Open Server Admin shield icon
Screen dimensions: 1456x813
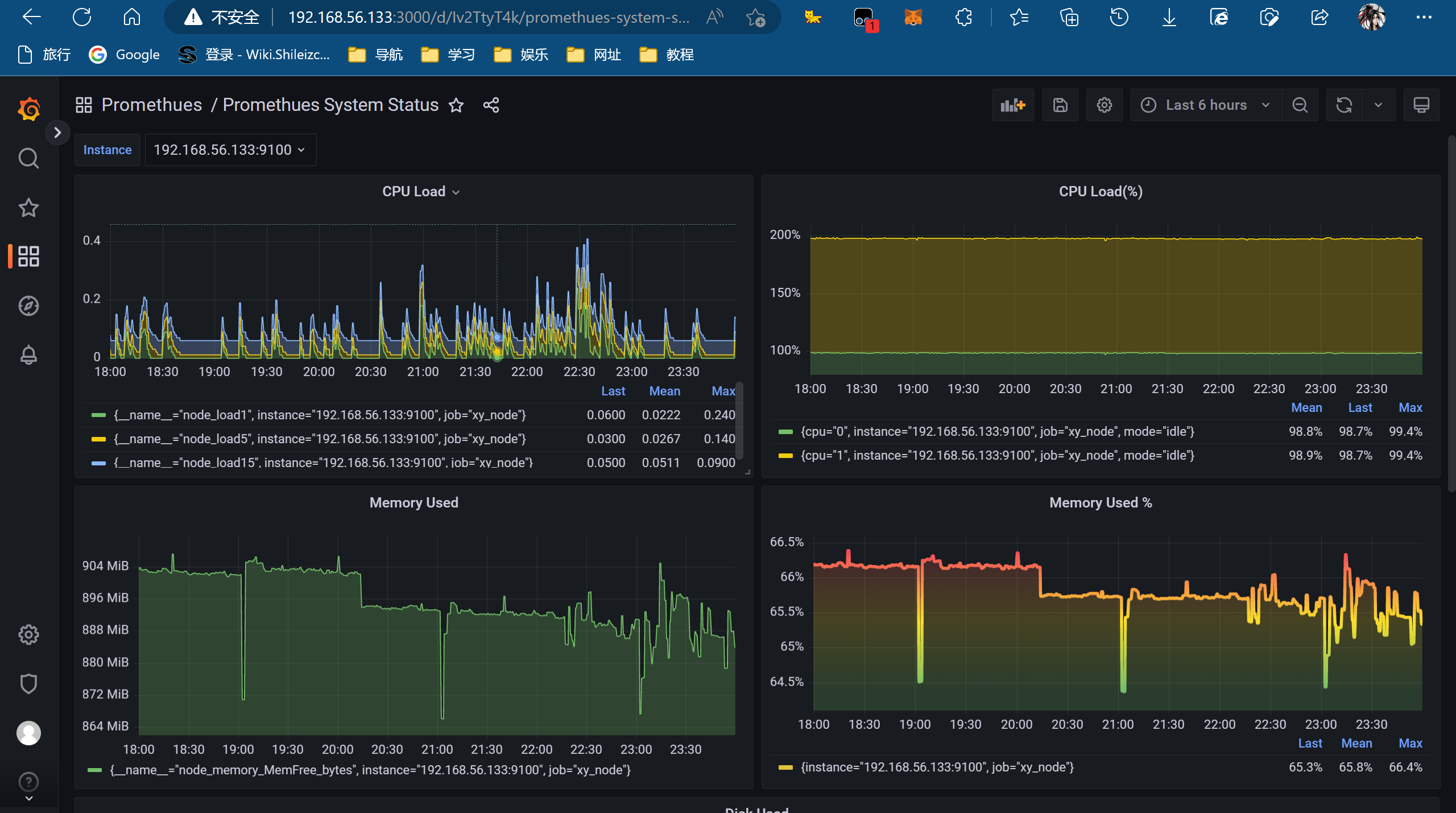(28, 684)
